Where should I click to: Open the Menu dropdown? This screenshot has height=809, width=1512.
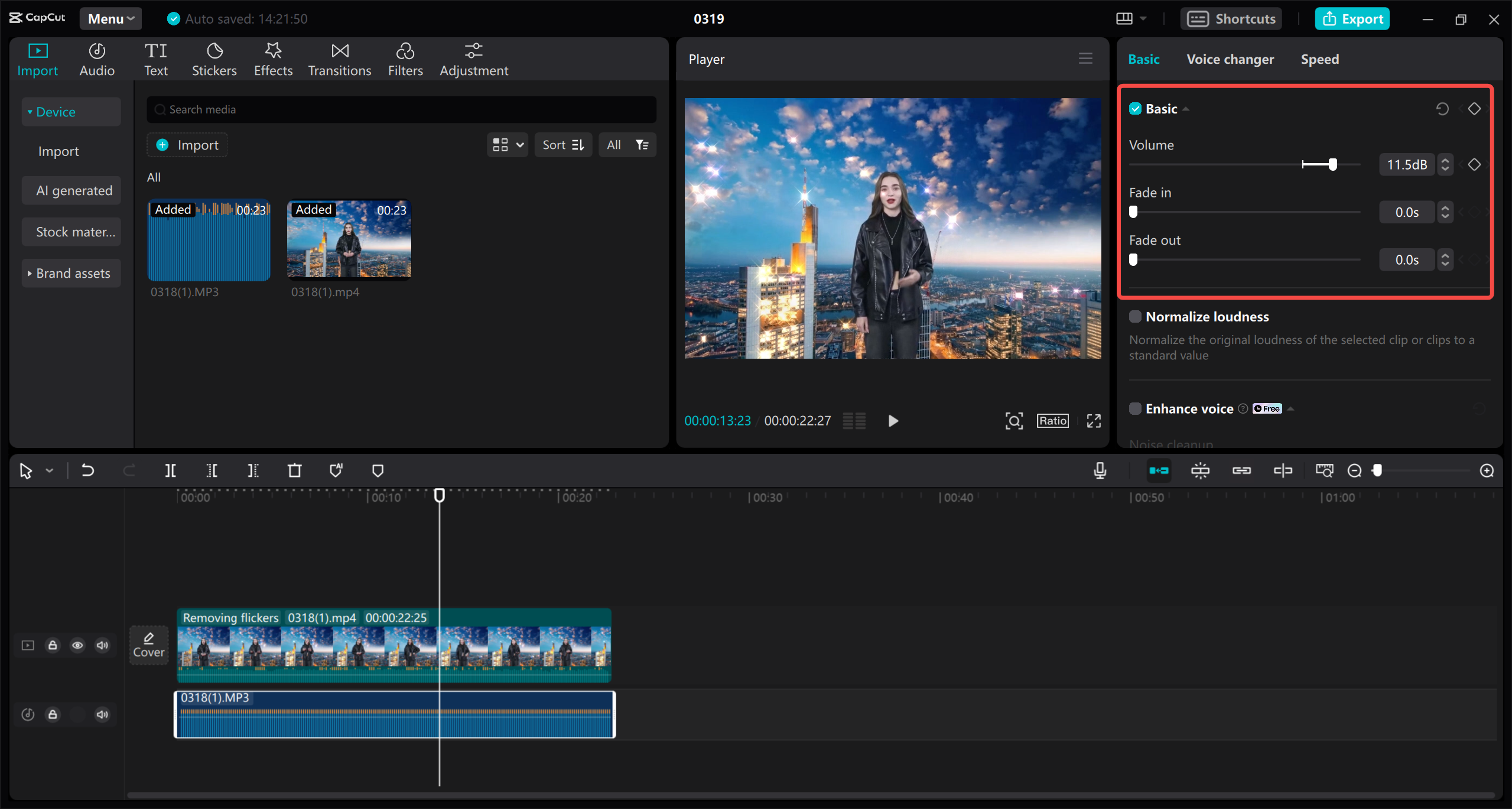pos(110,18)
